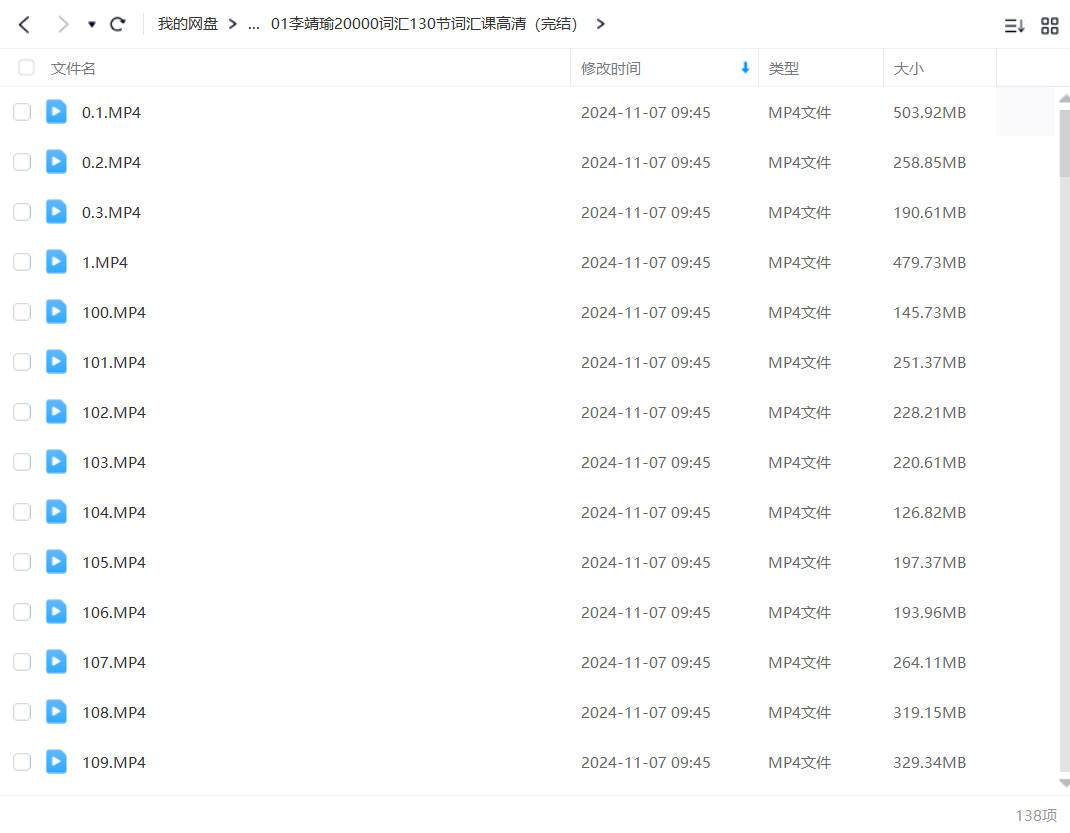Image resolution: width=1070 pixels, height=833 pixels.
Task: Select checkbox for 102.MP4
Action: (22, 412)
